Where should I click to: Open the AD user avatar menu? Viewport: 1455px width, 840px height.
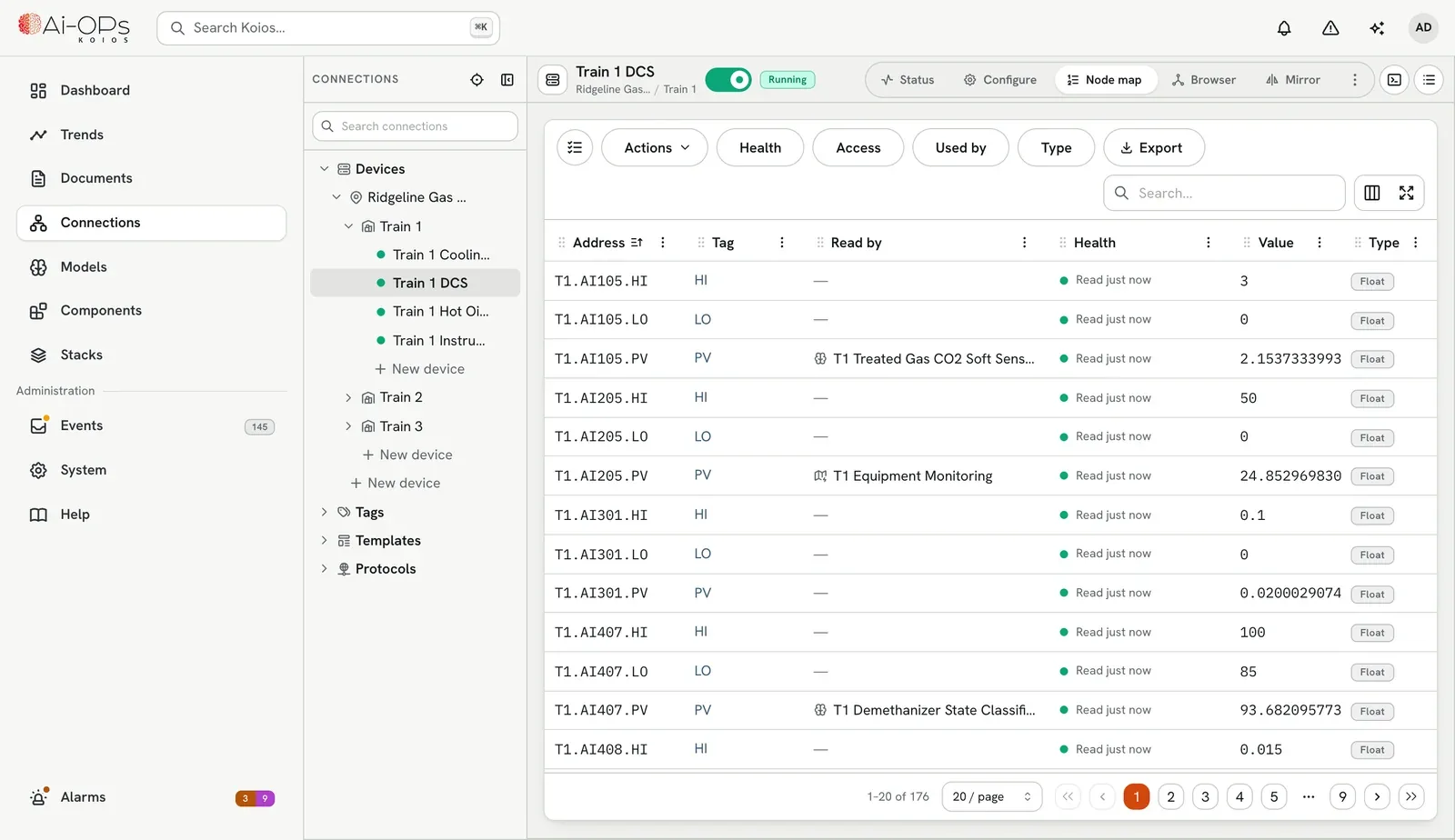[x=1423, y=28]
